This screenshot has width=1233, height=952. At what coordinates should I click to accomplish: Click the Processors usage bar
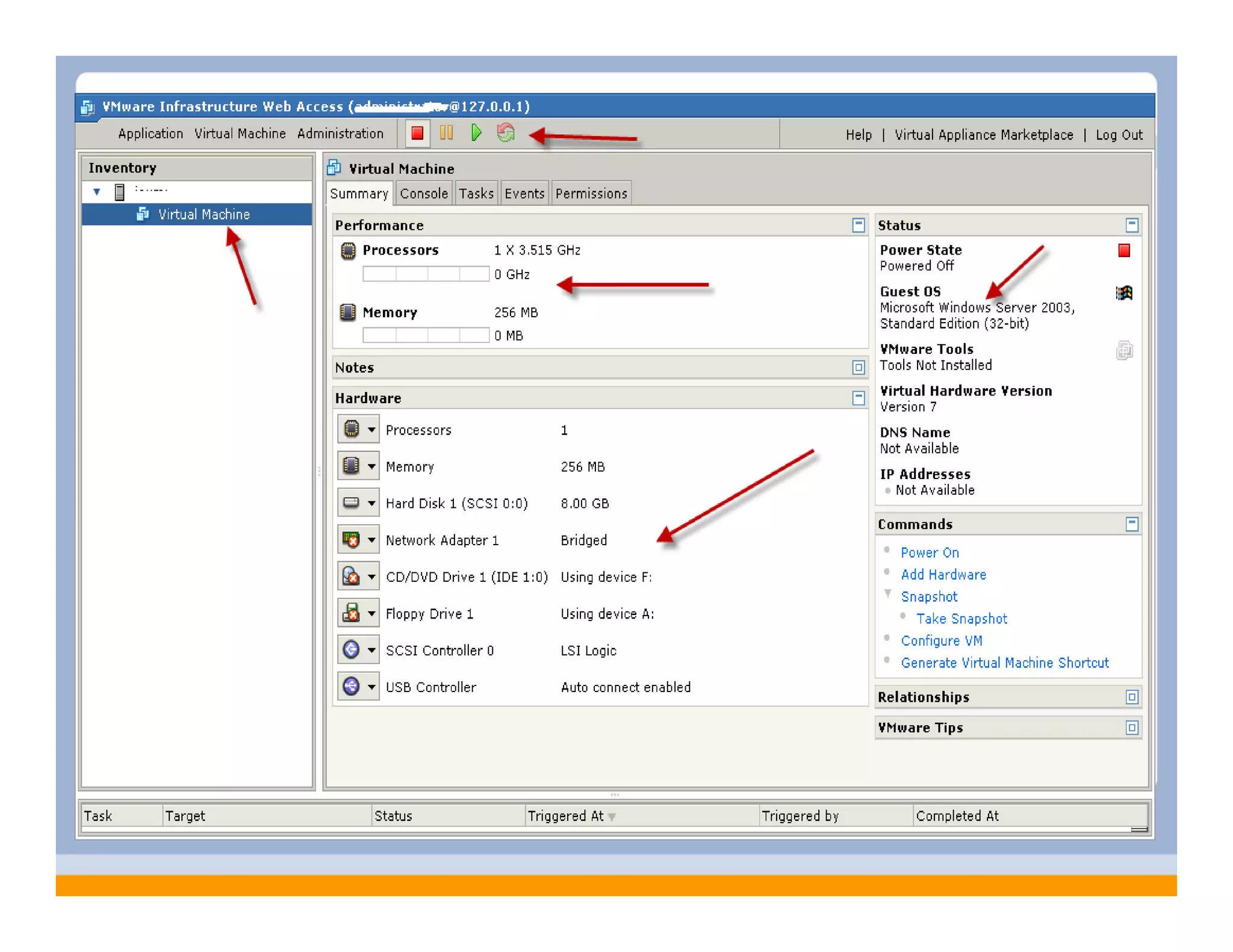pos(425,274)
